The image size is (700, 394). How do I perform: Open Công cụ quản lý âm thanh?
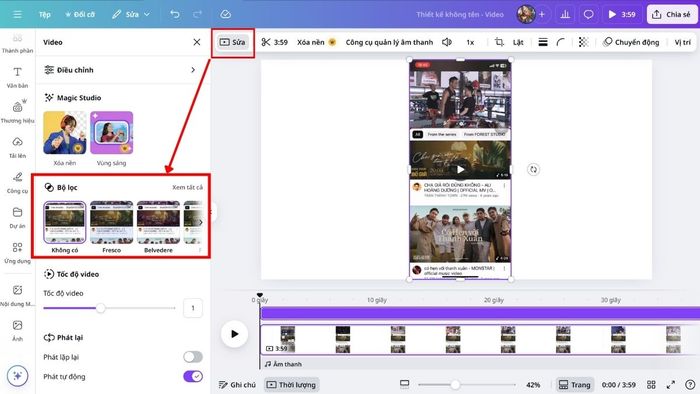[x=389, y=42]
